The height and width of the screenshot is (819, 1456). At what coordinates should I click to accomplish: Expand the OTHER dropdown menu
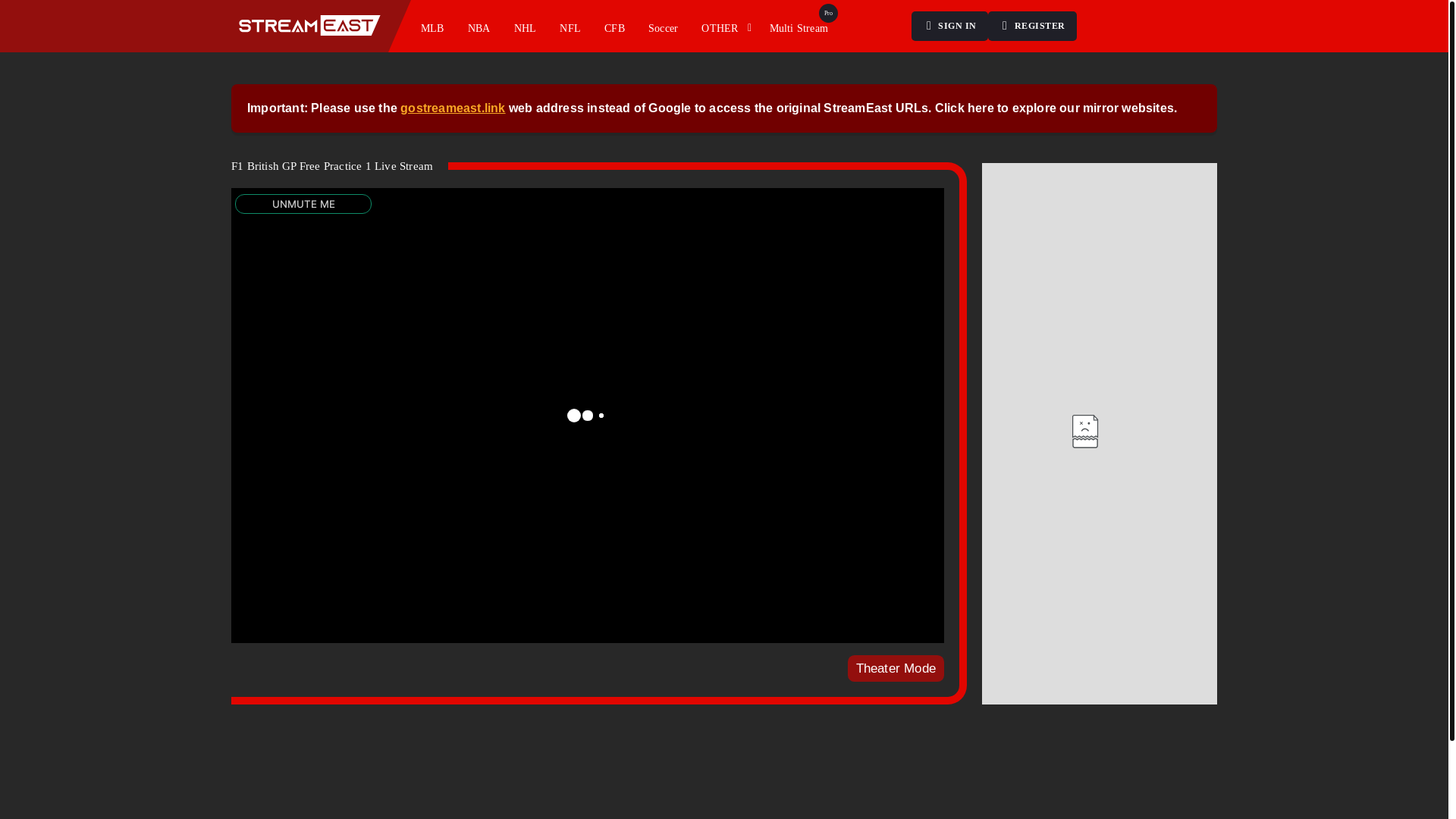click(726, 28)
